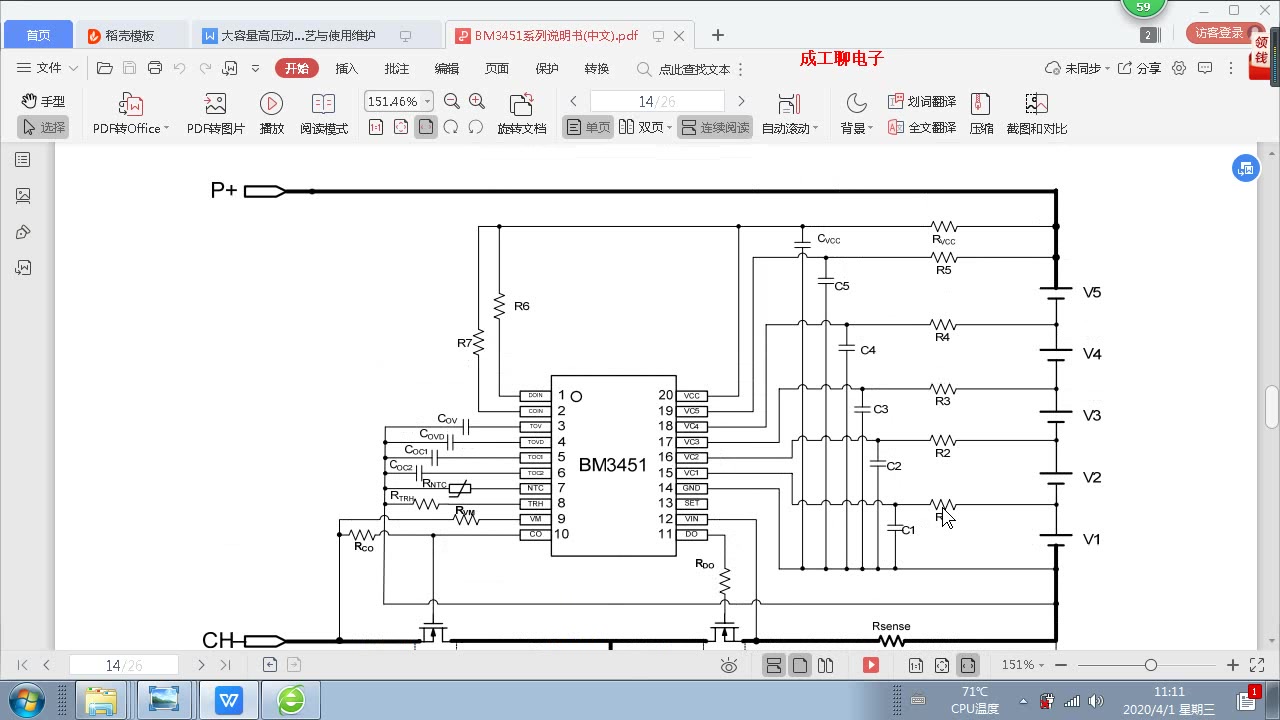The width and height of the screenshot is (1280, 720).
Task: Expand the quick access toolbar dropdown arrow
Action: 255,68
